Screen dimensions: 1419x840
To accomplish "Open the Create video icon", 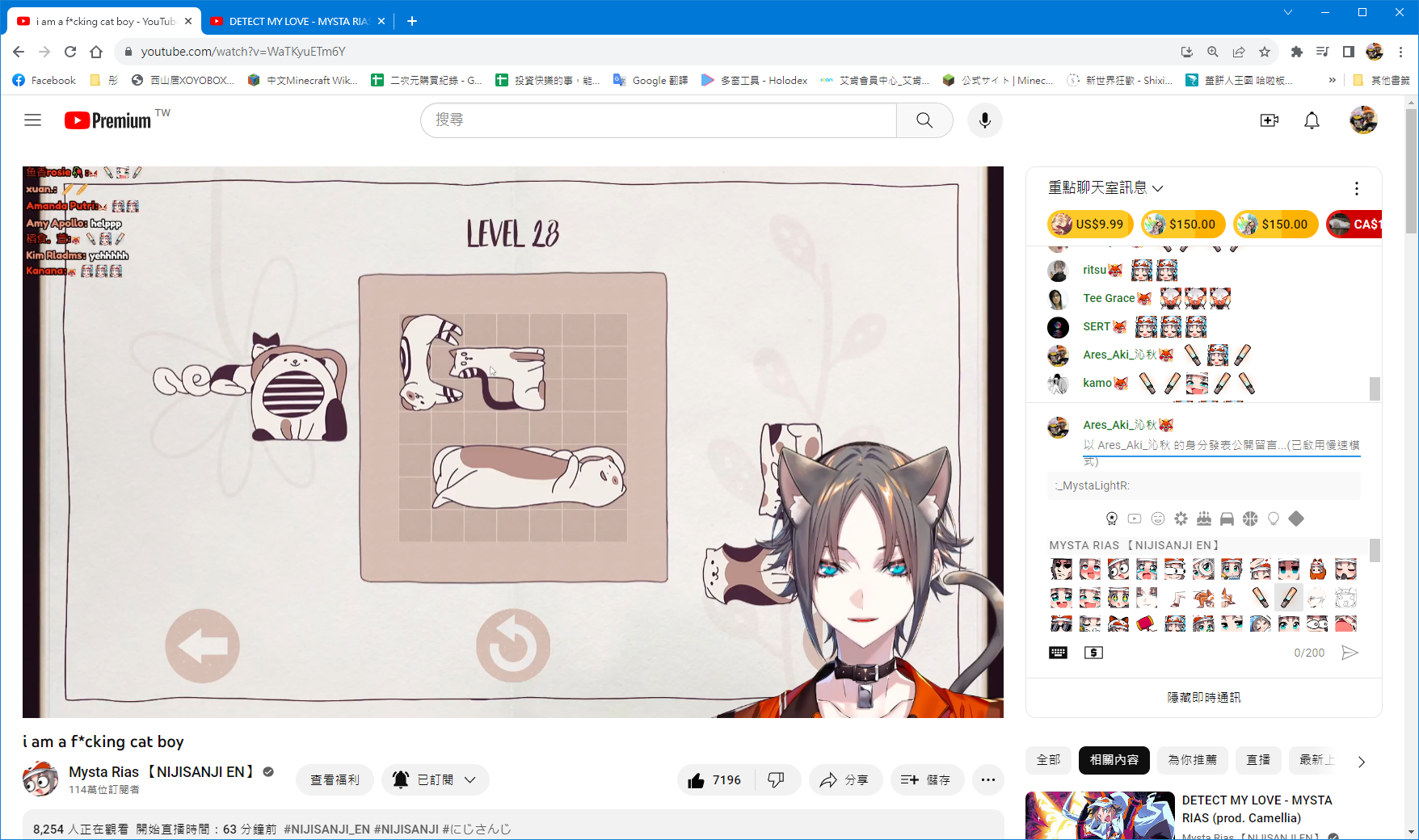I will point(1269,120).
